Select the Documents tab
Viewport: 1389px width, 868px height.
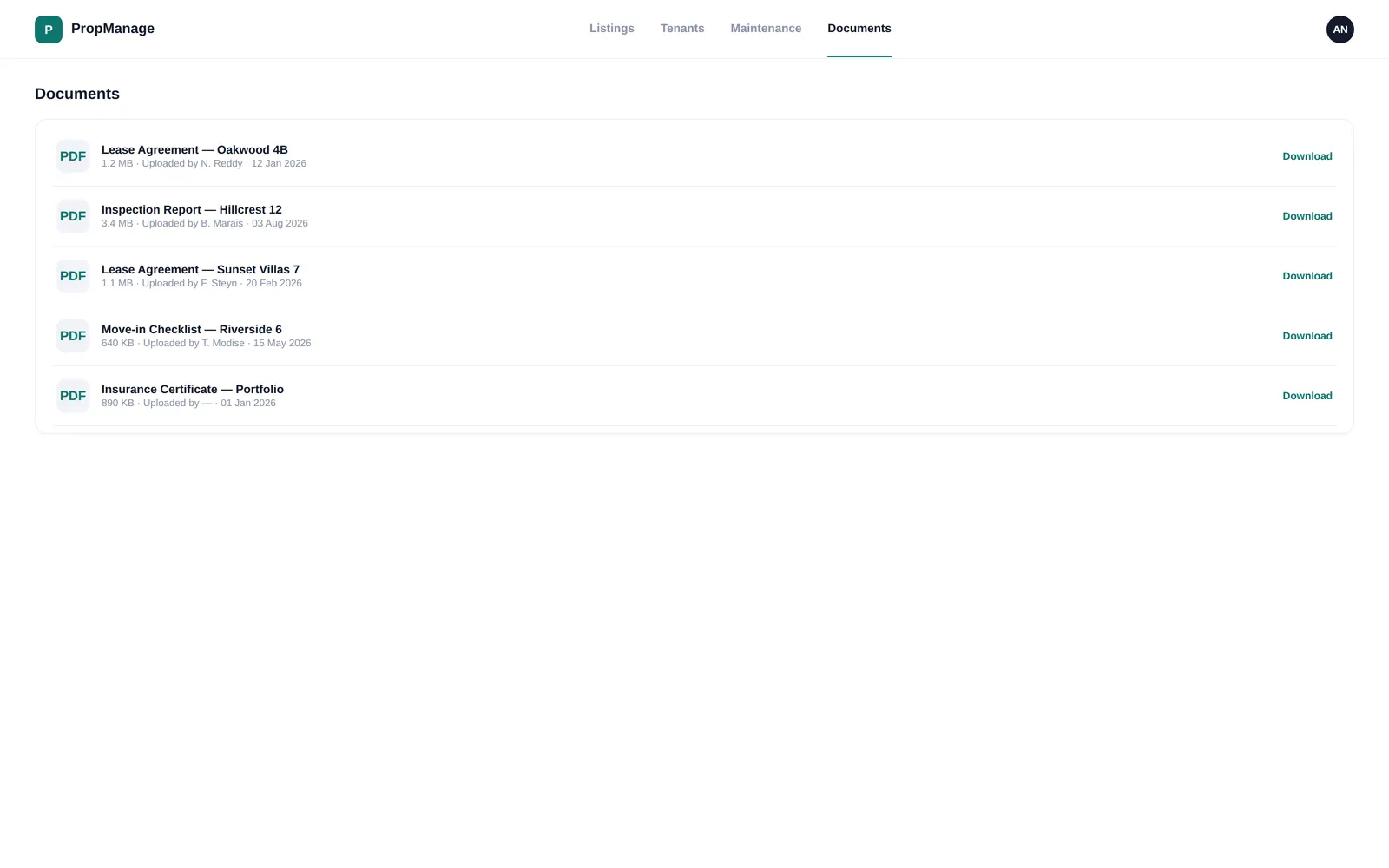pyautogui.click(x=859, y=29)
